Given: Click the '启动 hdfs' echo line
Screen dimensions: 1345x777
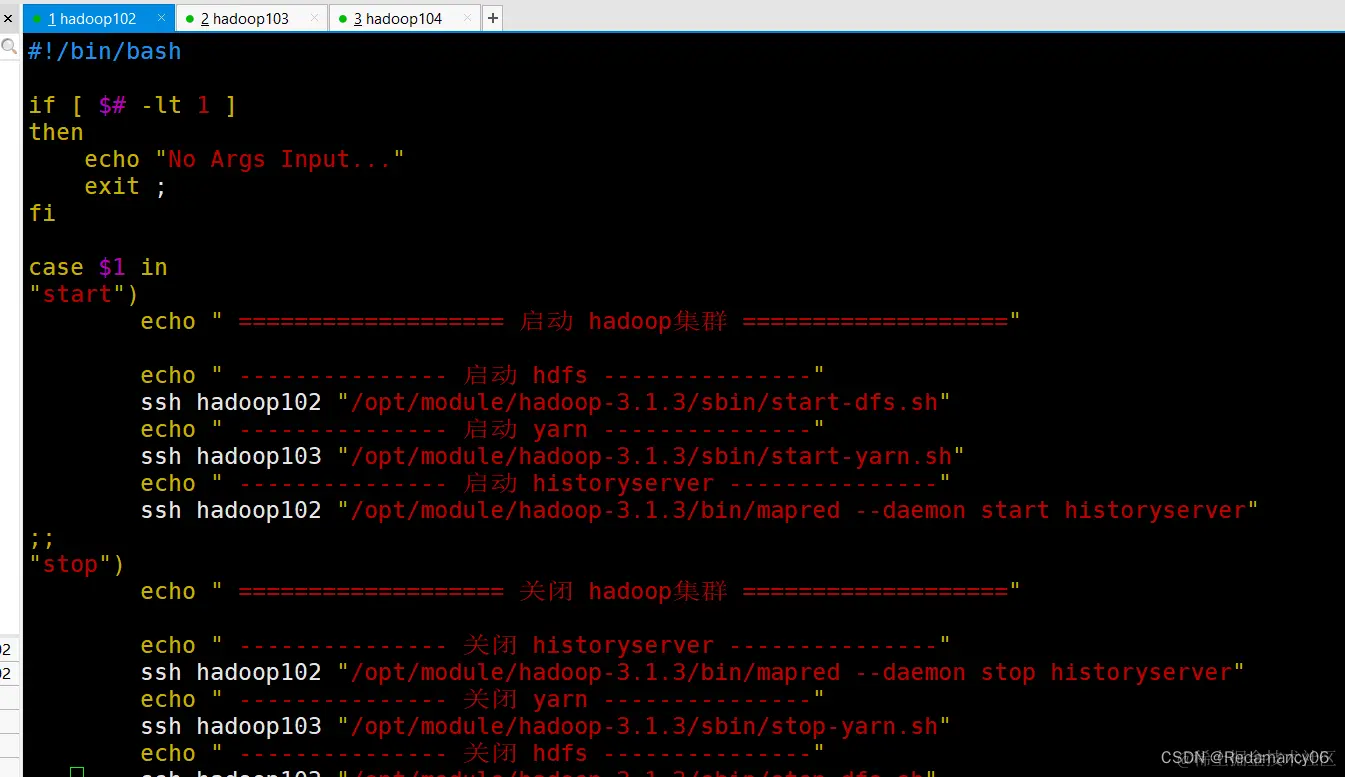Looking at the screenshot, I should pos(482,375).
